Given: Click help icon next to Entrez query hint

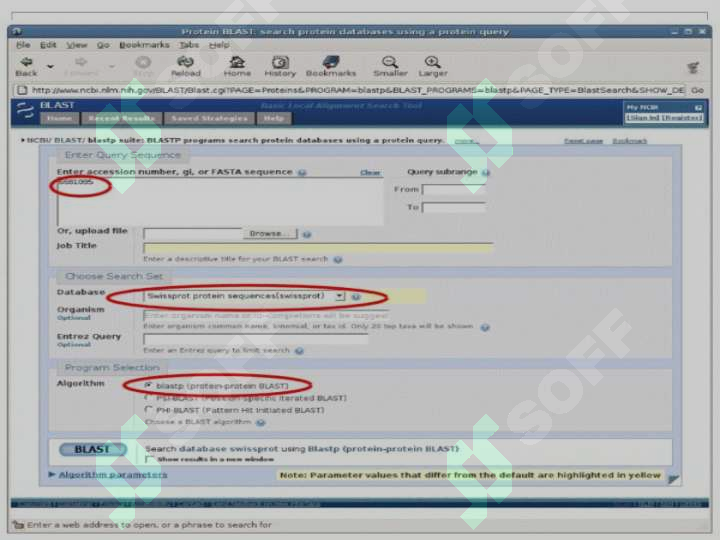Looking at the screenshot, I should (299, 351).
